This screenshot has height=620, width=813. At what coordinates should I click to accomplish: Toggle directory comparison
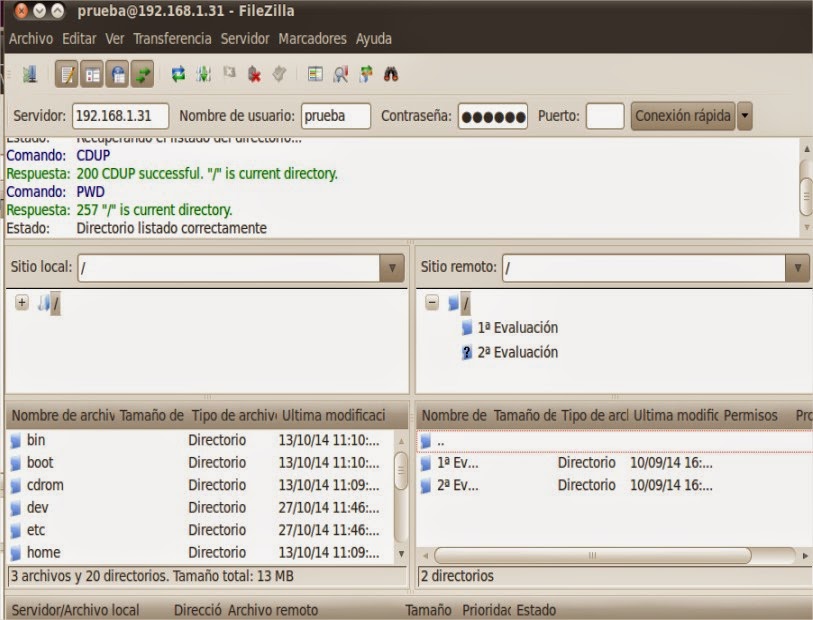pyautogui.click(x=341, y=74)
